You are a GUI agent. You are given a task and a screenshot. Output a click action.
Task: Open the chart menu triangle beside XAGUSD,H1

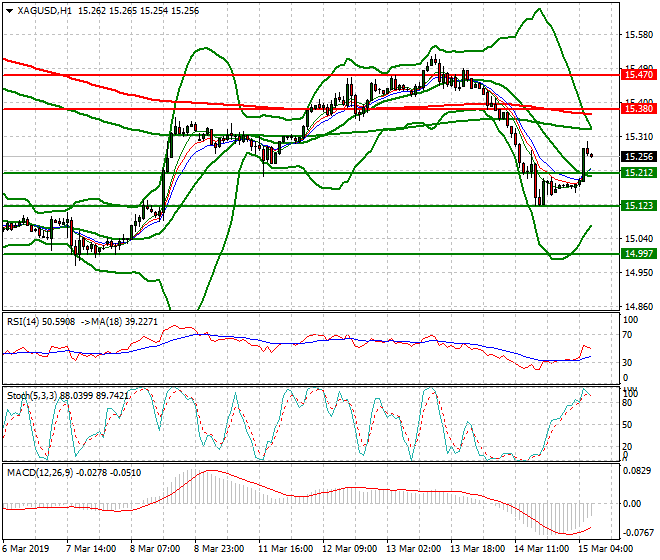9,11
